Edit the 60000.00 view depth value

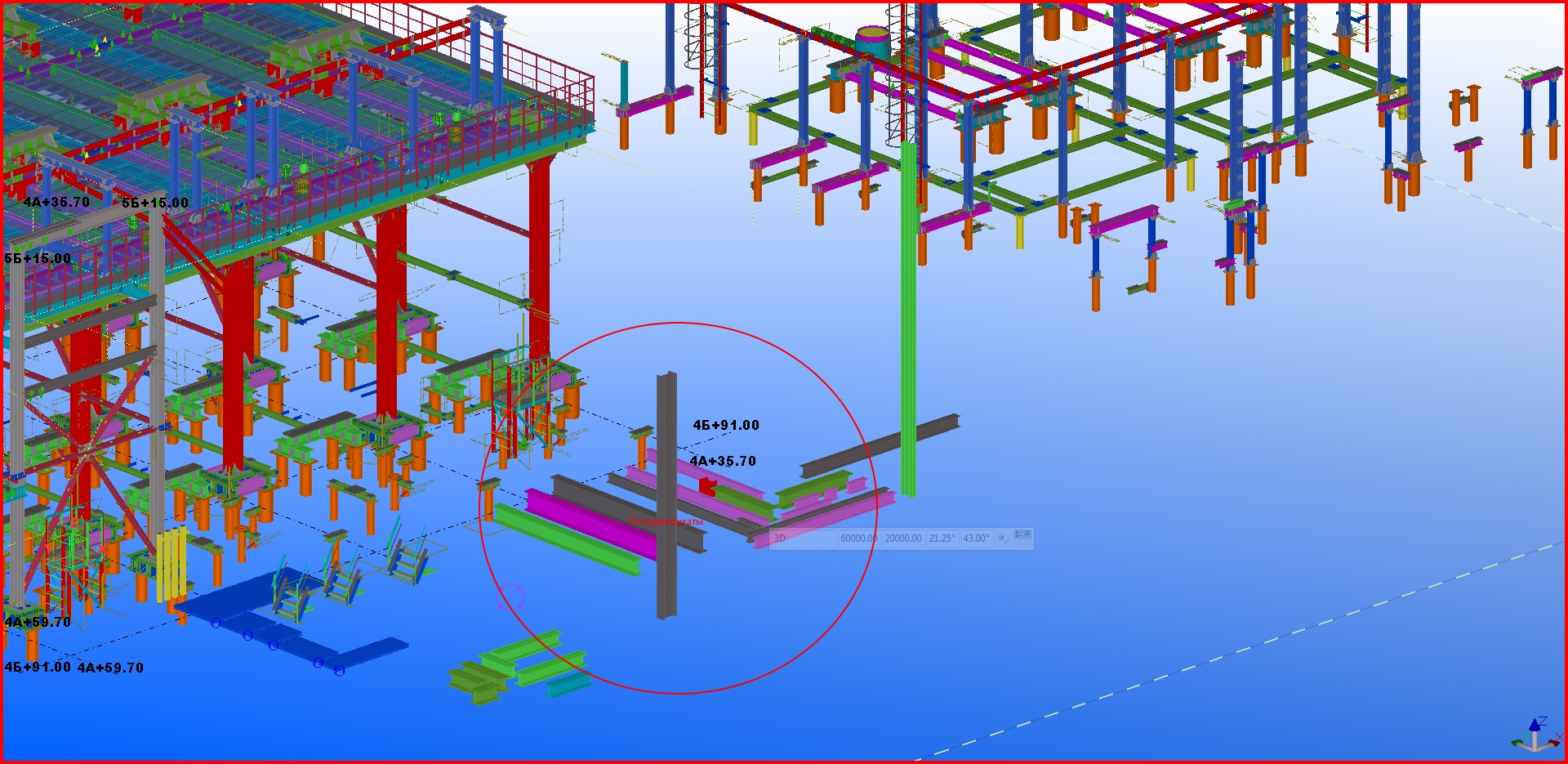pos(859,538)
